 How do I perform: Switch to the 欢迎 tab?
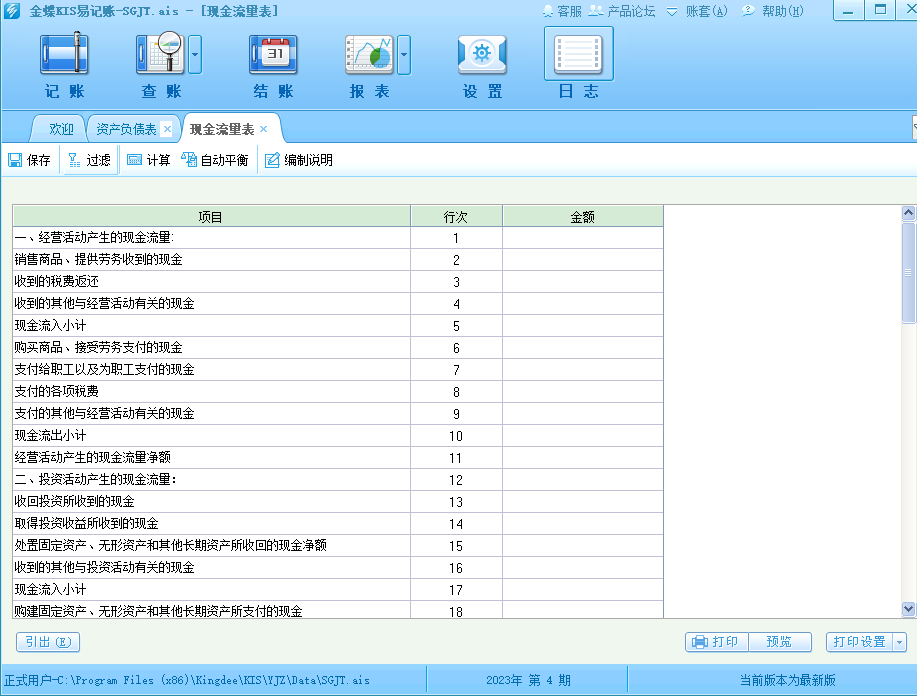pyautogui.click(x=61, y=129)
